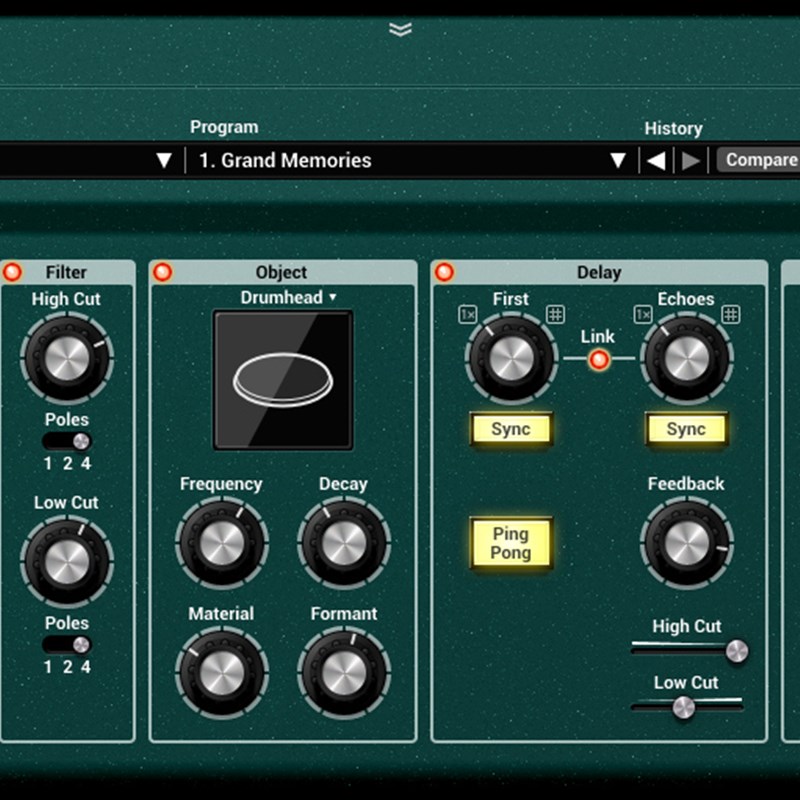
Task: Toggle the Object module power button
Action: [x=163, y=272]
